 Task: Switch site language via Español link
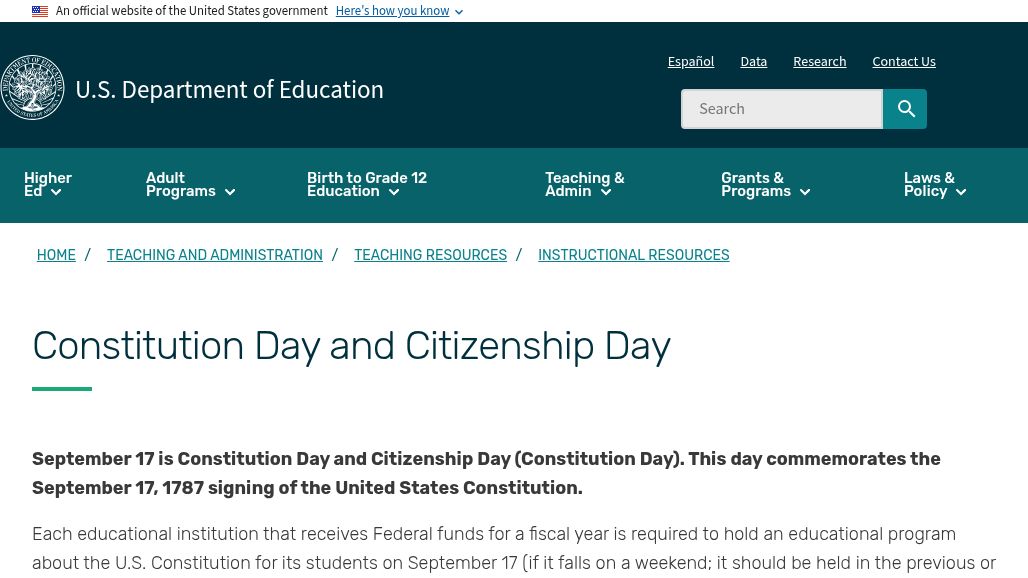690,62
